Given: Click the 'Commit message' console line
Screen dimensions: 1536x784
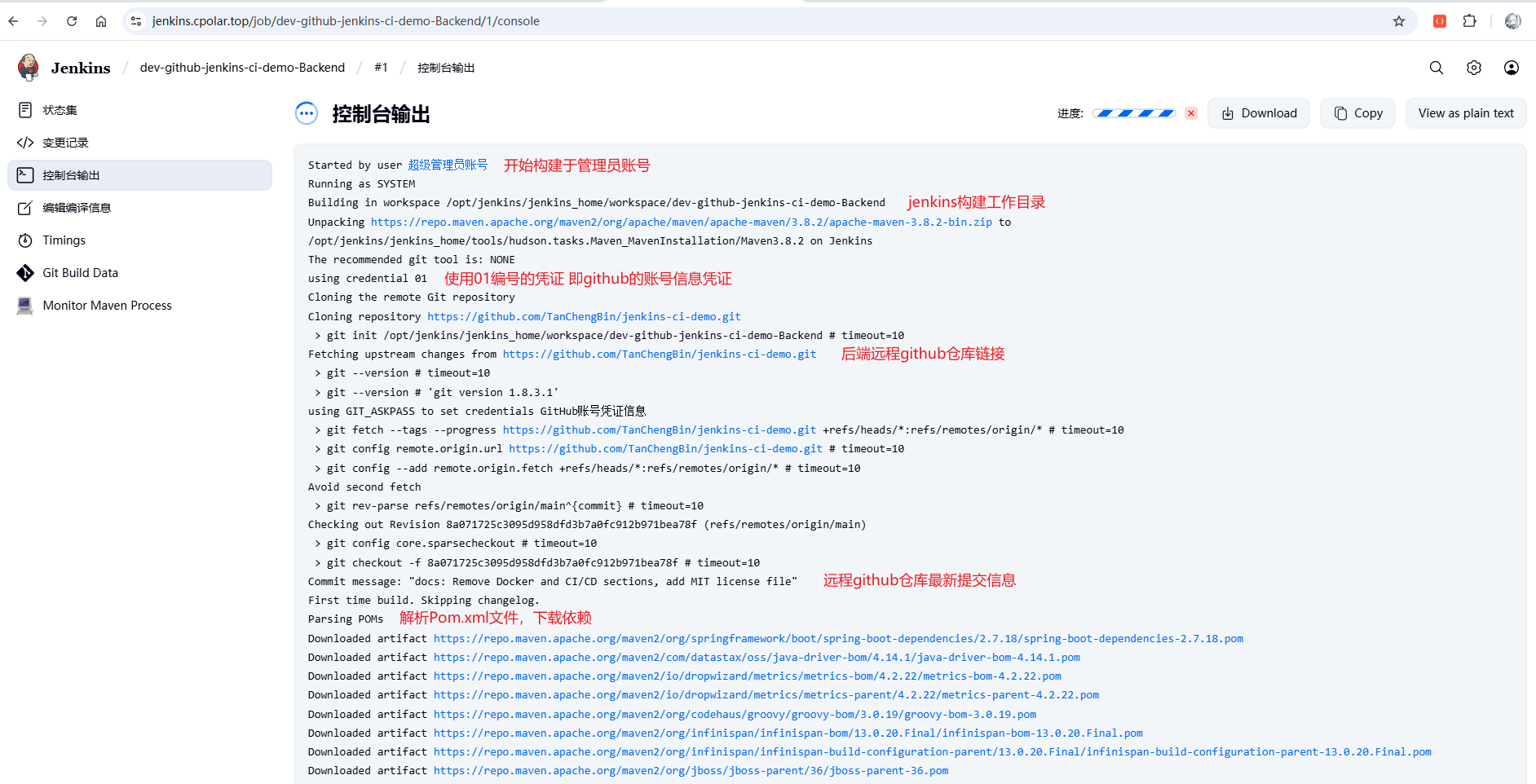Looking at the screenshot, I should tap(553, 581).
